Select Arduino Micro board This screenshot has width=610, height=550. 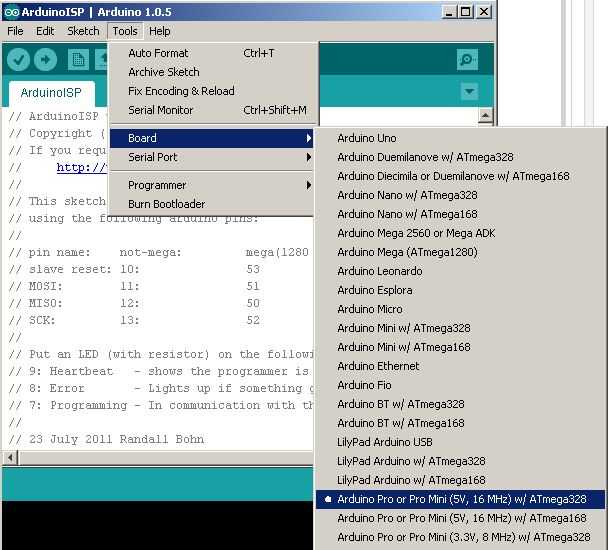461,309
